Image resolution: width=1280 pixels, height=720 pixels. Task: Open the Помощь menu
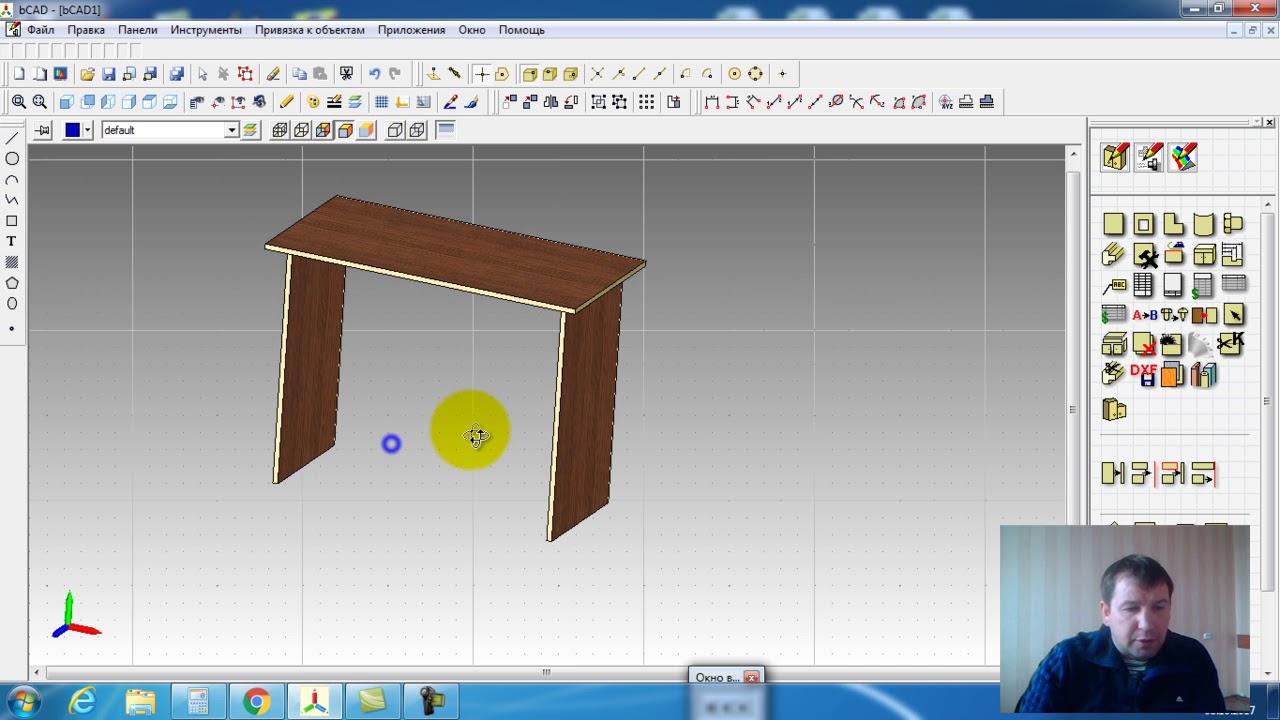tap(521, 30)
